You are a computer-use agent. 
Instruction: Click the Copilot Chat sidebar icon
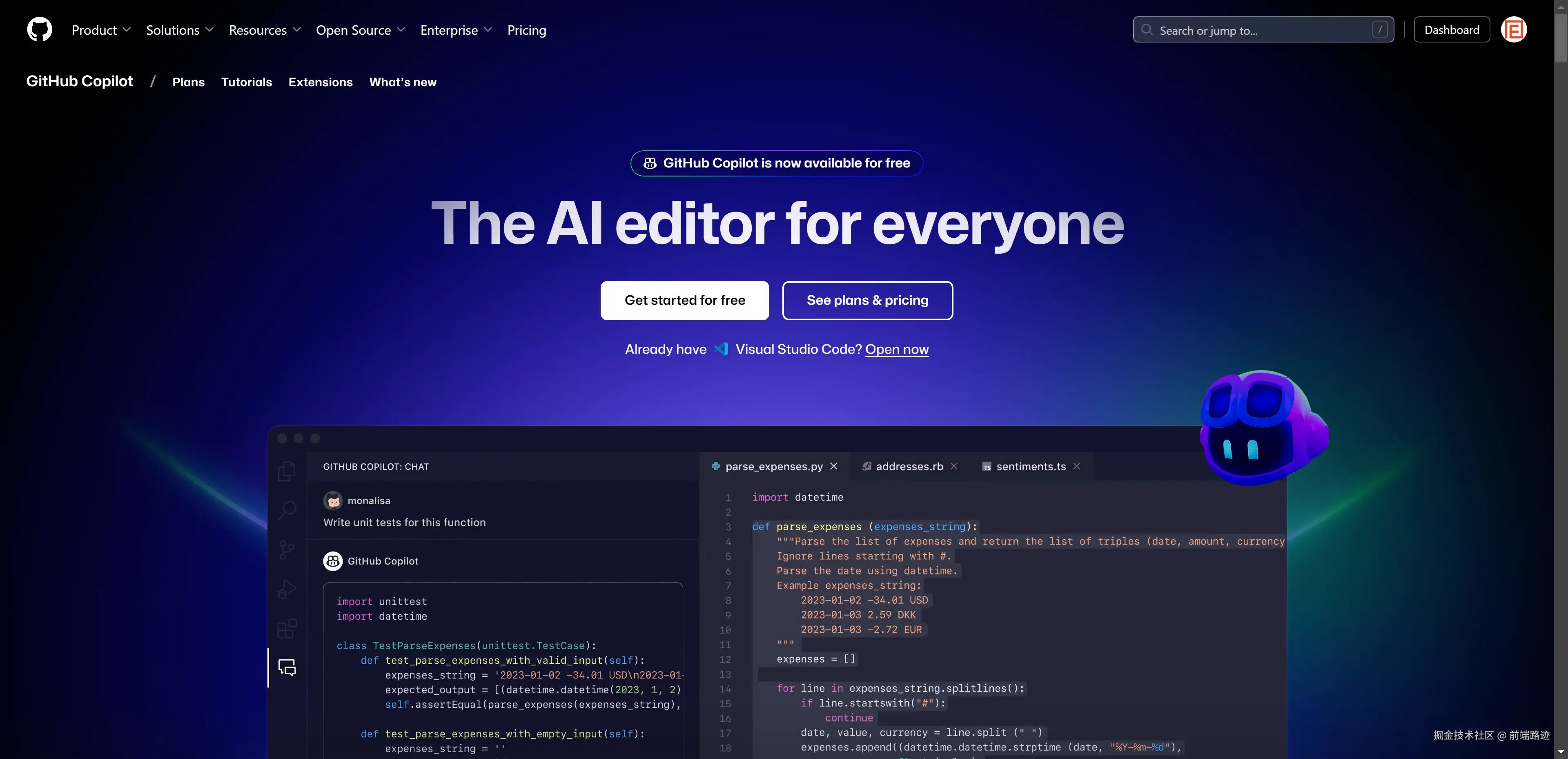point(287,667)
